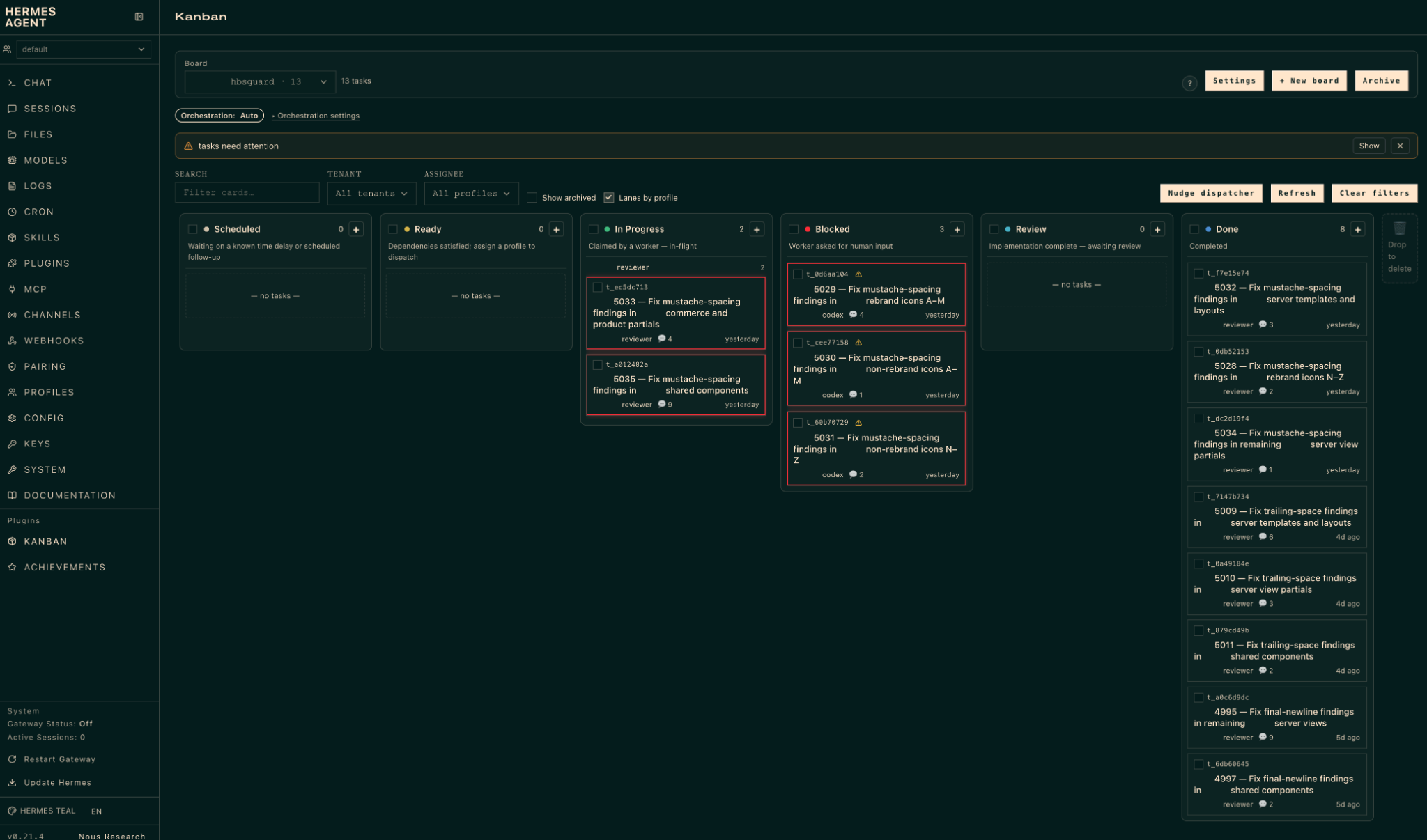
Task: Open card 4997 final-newline shared components
Action: pos(1276,784)
